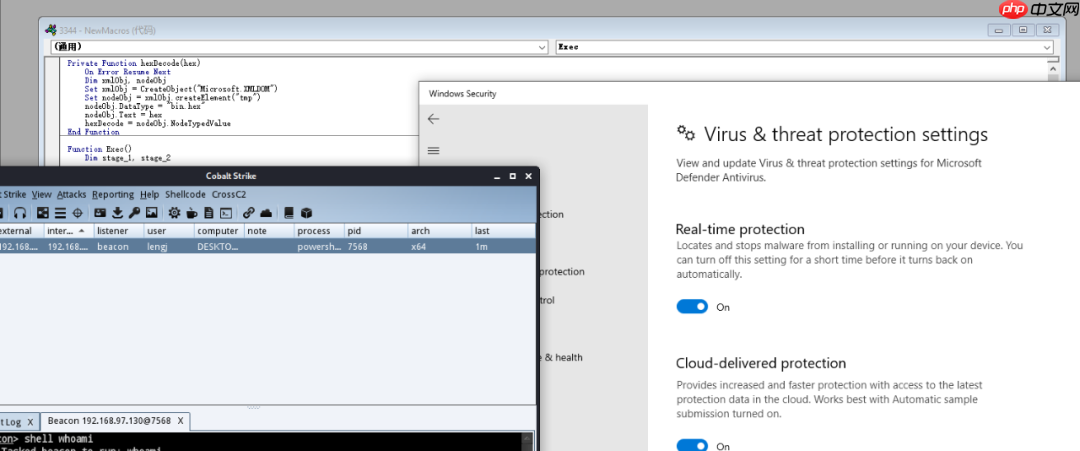Click pane splitter grip above the tabs

[x=253, y=407]
